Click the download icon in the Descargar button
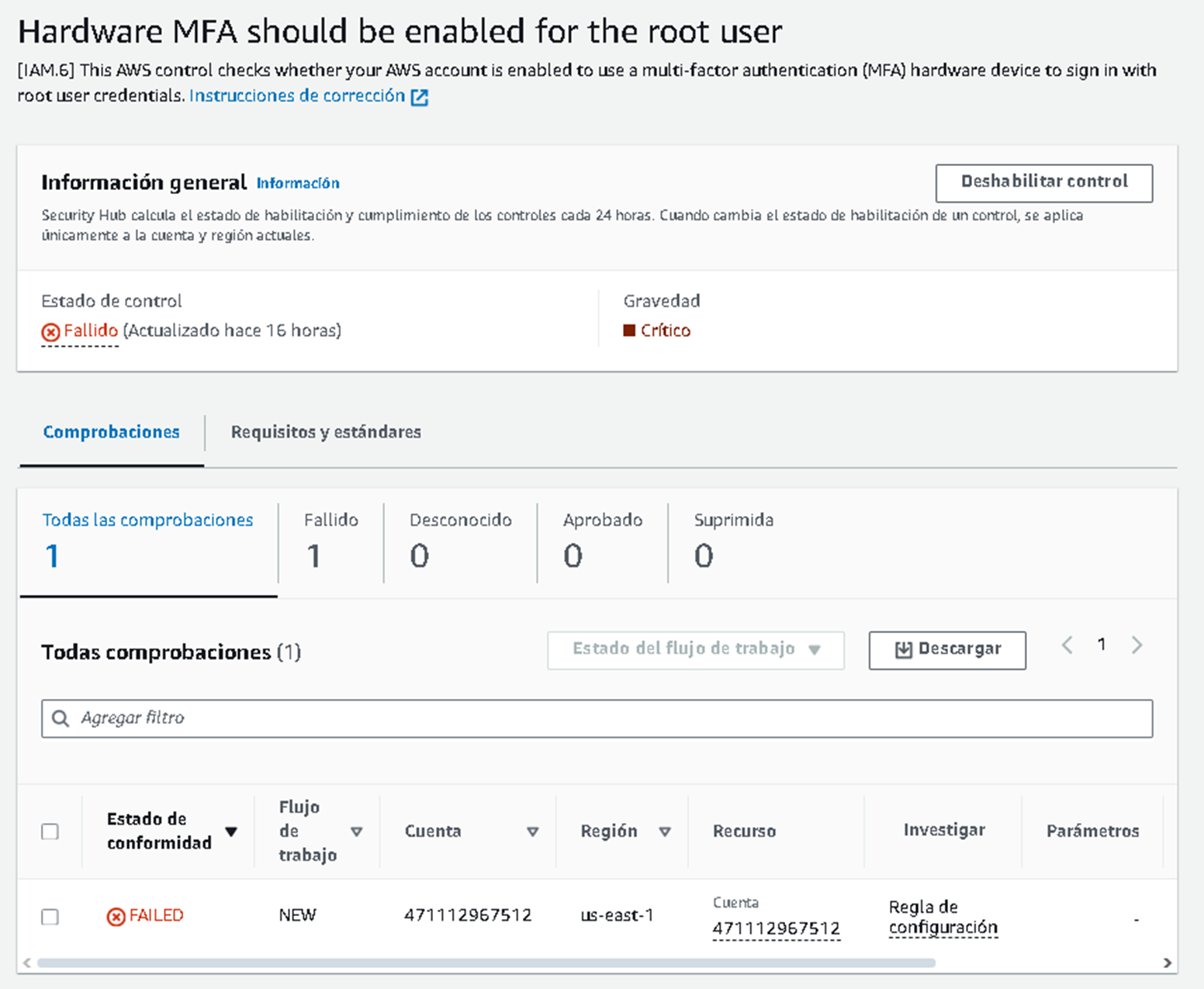Screen dimensions: 1204x989 [x=903, y=650]
